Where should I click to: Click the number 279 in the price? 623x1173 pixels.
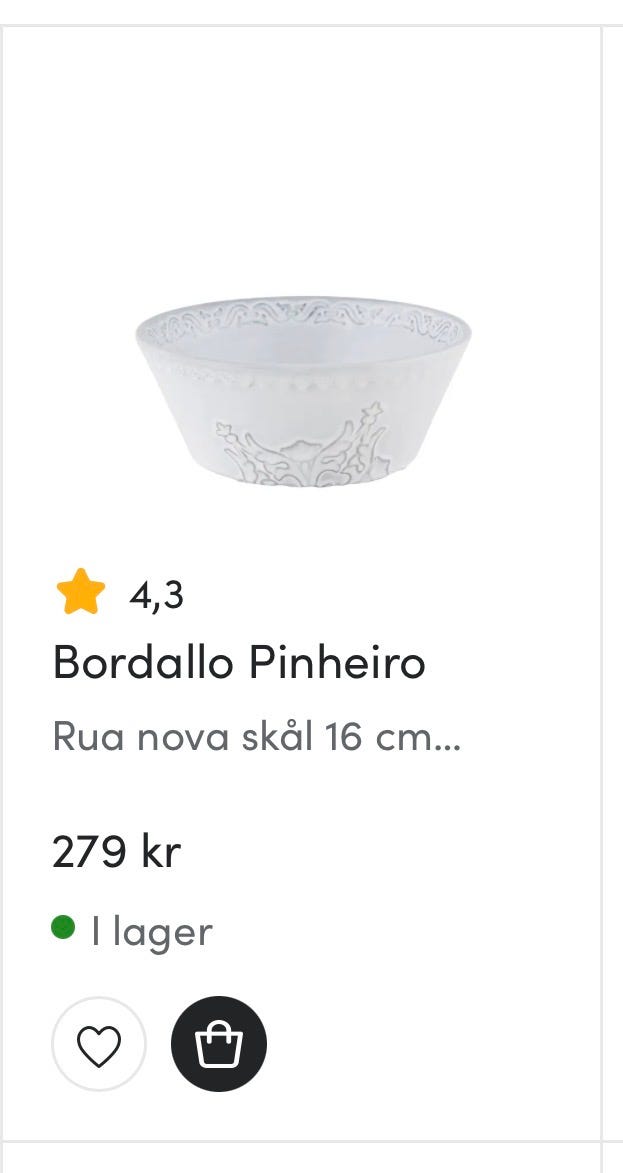(x=90, y=852)
